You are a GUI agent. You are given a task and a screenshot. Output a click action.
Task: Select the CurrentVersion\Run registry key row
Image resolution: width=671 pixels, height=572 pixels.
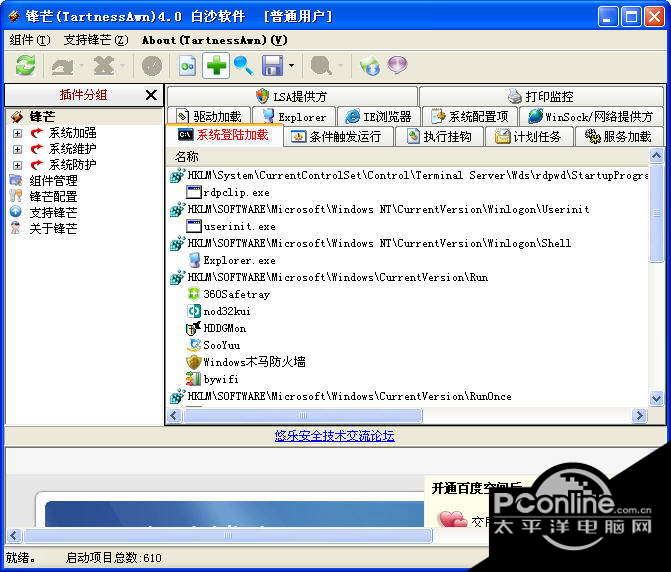[x=338, y=277]
